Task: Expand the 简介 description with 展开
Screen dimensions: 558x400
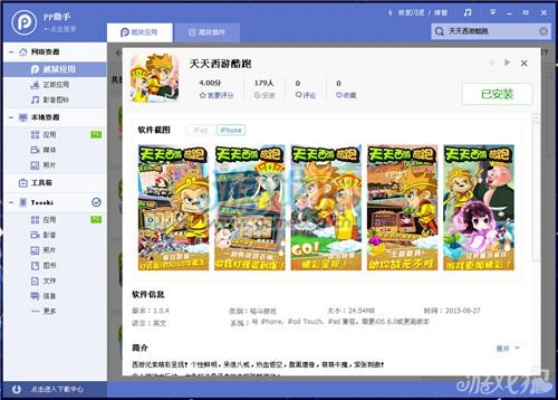Action: click(508, 348)
